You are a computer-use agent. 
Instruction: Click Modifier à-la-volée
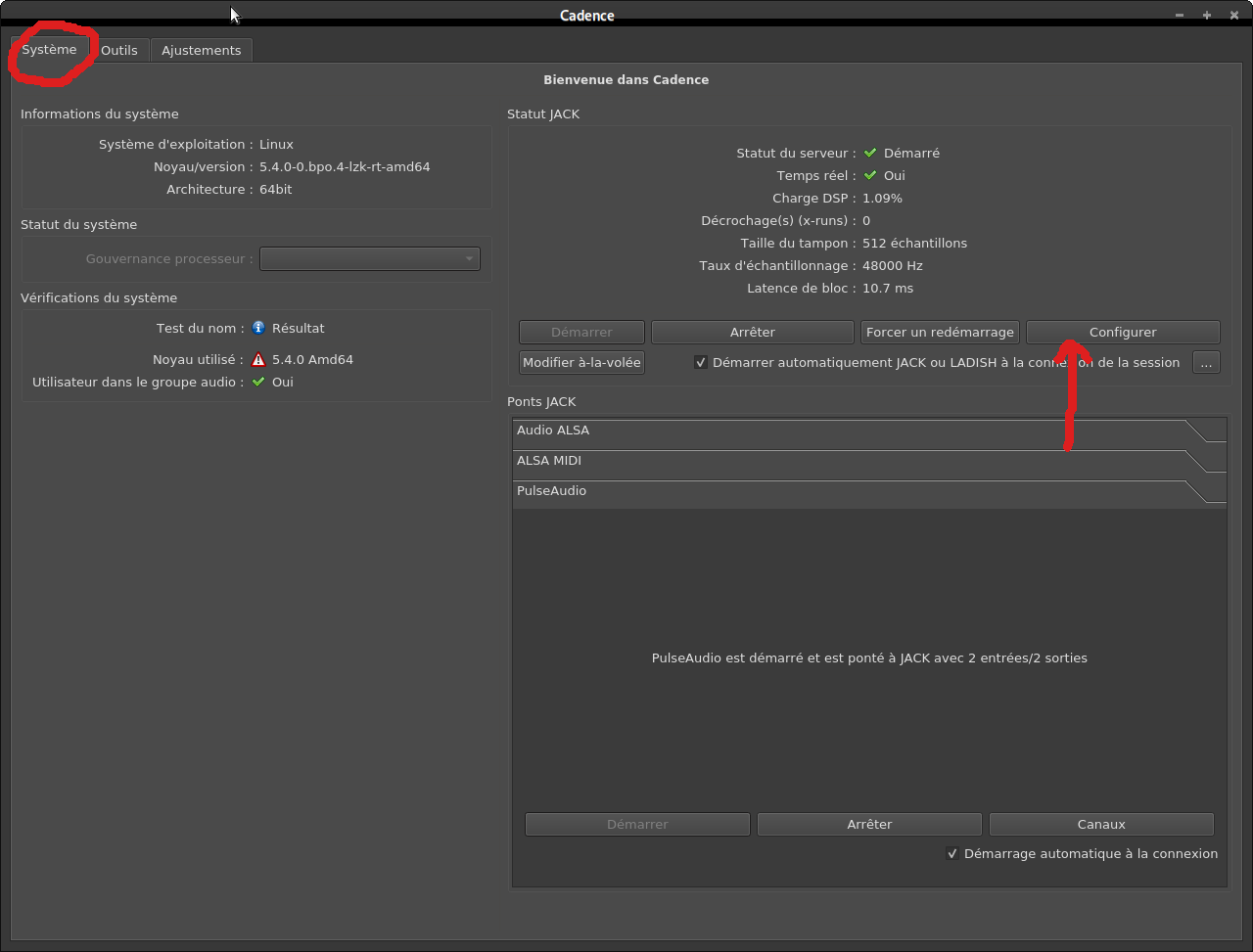tap(581, 362)
